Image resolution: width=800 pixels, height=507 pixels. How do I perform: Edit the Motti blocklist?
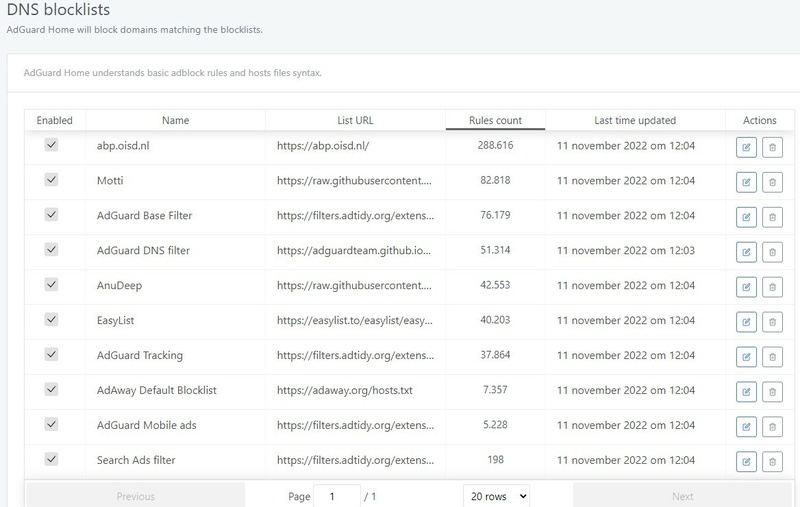pyautogui.click(x=746, y=182)
